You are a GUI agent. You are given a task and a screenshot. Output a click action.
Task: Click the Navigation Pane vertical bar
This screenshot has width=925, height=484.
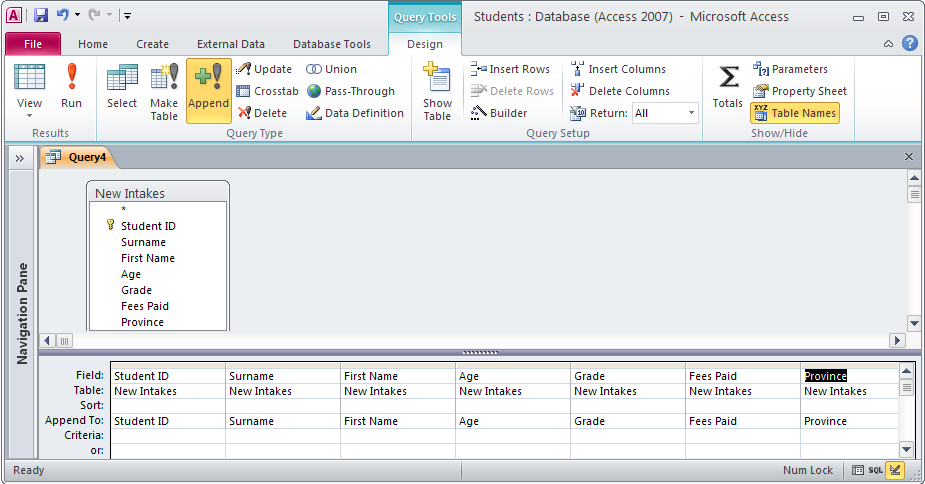point(22,313)
